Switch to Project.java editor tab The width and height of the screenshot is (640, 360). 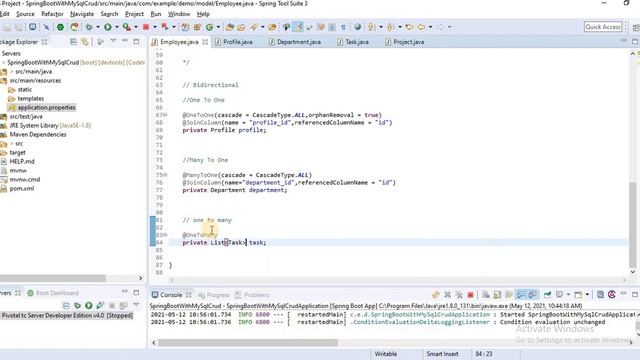pos(409,42)
